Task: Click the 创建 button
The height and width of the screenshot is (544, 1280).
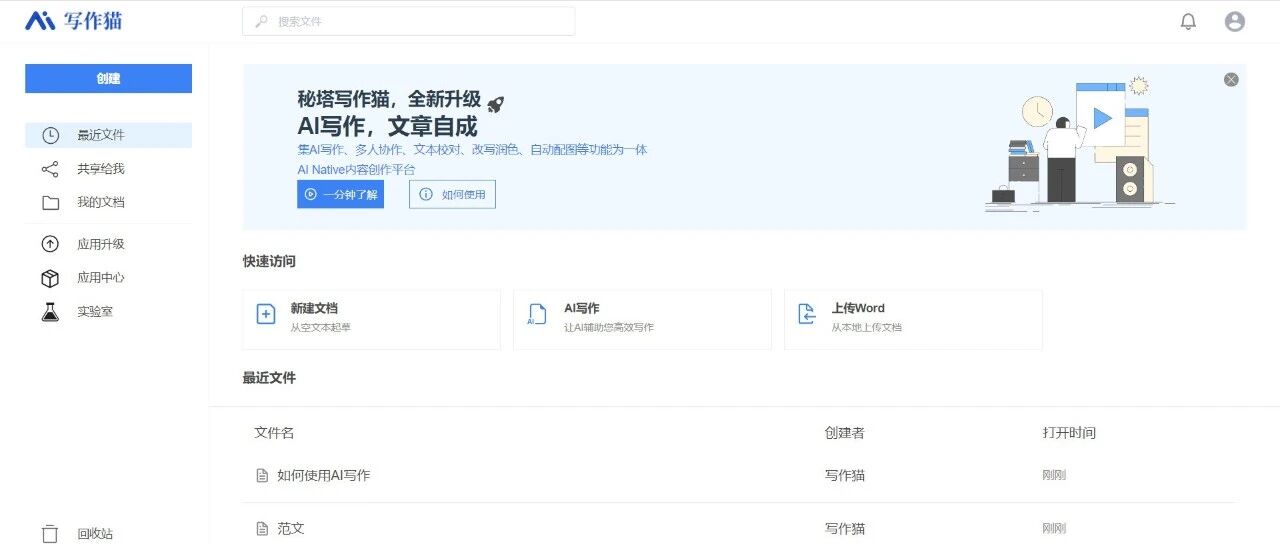Action: click(x=108, y=78)
